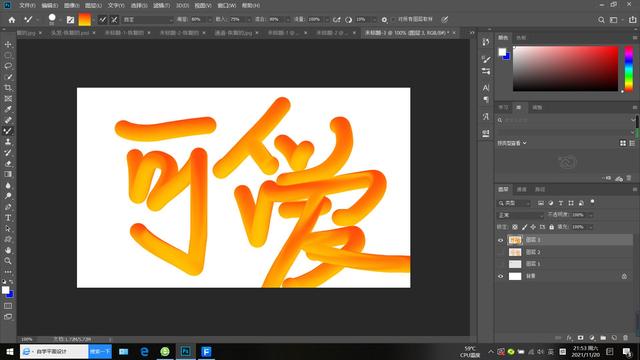
Task: Open the brush settings panel icon
Action: click(x=71, y=20)
